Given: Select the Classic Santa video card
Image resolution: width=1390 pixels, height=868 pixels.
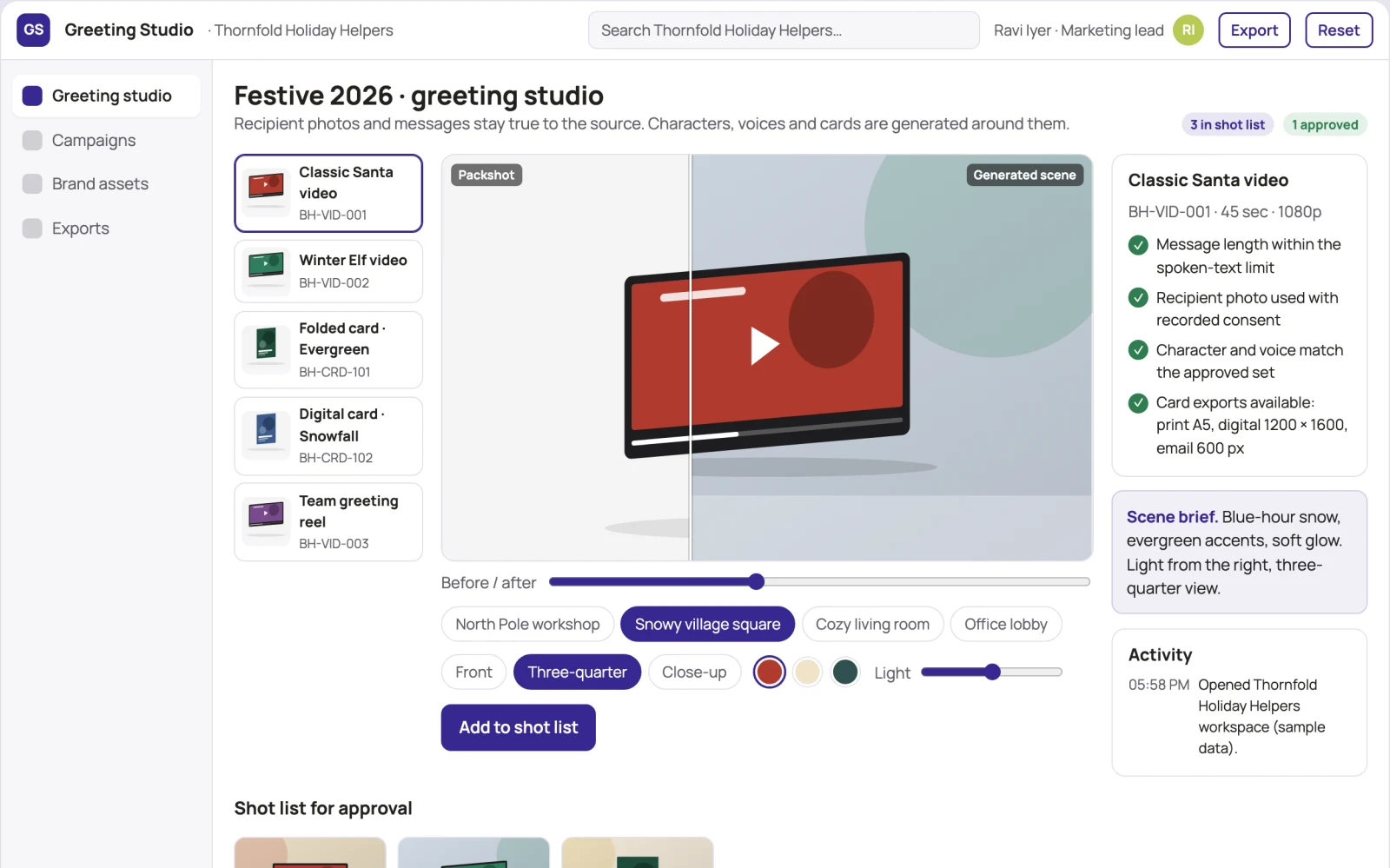Looking at the screenshot, I should (x=328, y=194).
